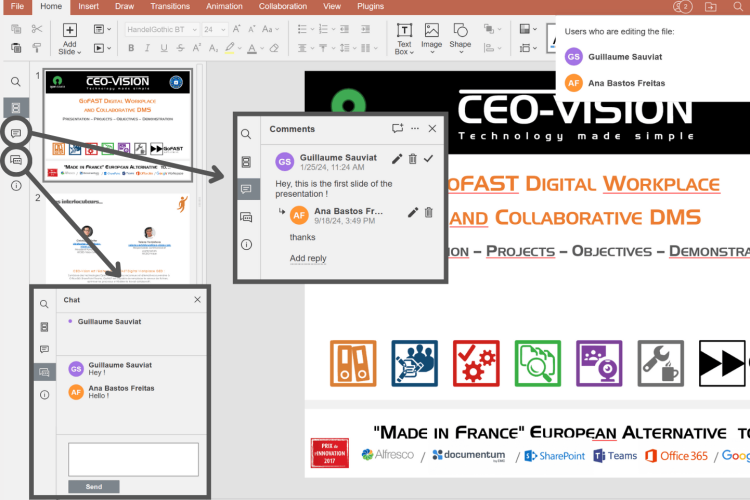Screen dimensions: 750x500
Task: Switch to the Collaboration tab
Action: click(282, 6)
